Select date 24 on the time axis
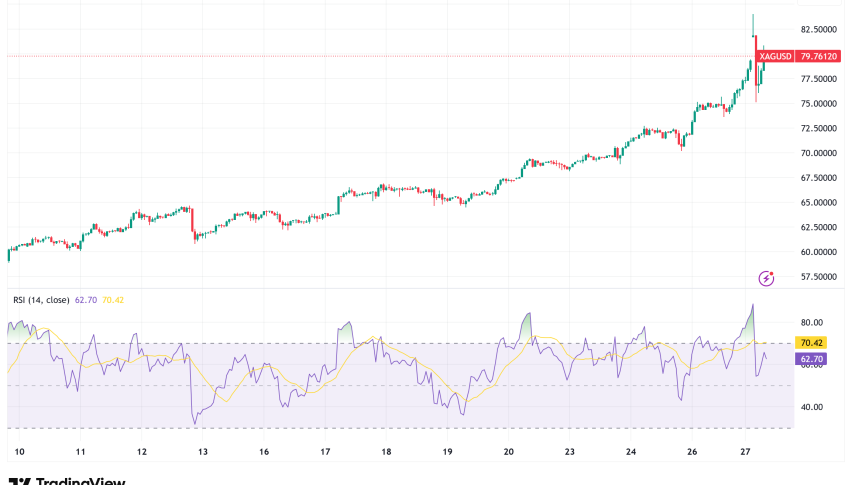852x485 pixels. click(x=631, y=452)
